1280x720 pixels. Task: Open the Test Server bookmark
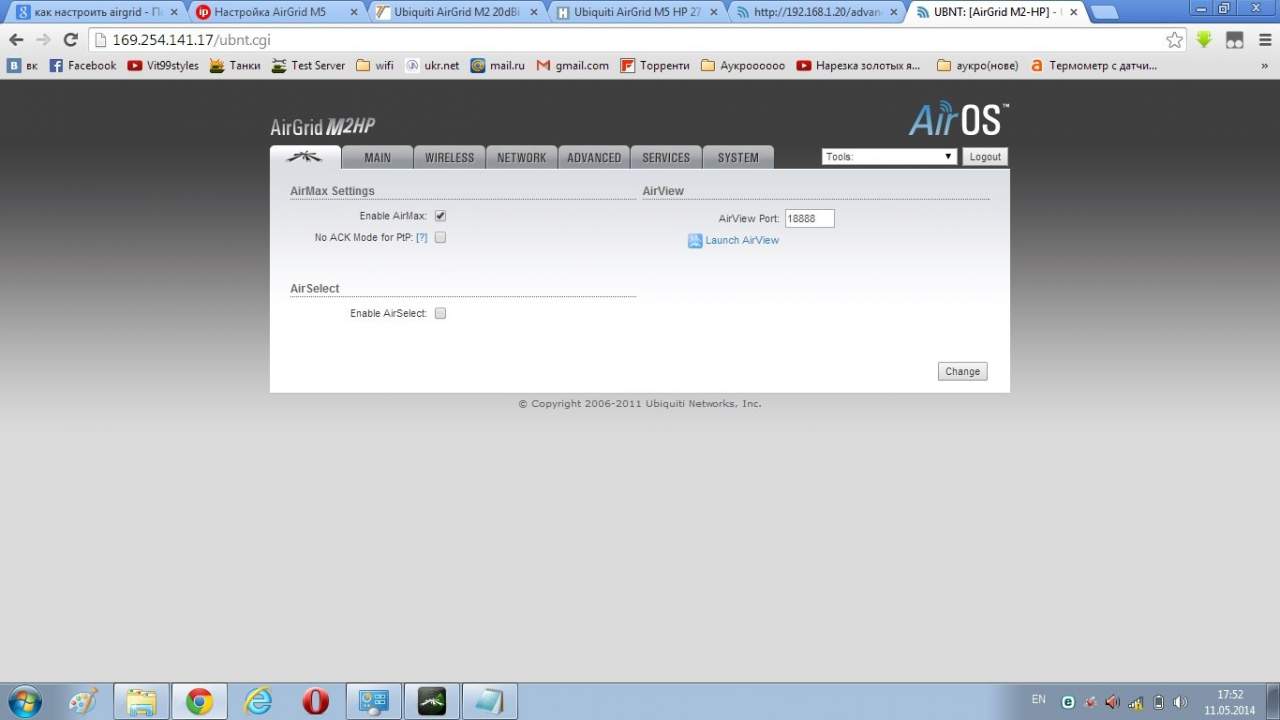[x=308, y=66]
